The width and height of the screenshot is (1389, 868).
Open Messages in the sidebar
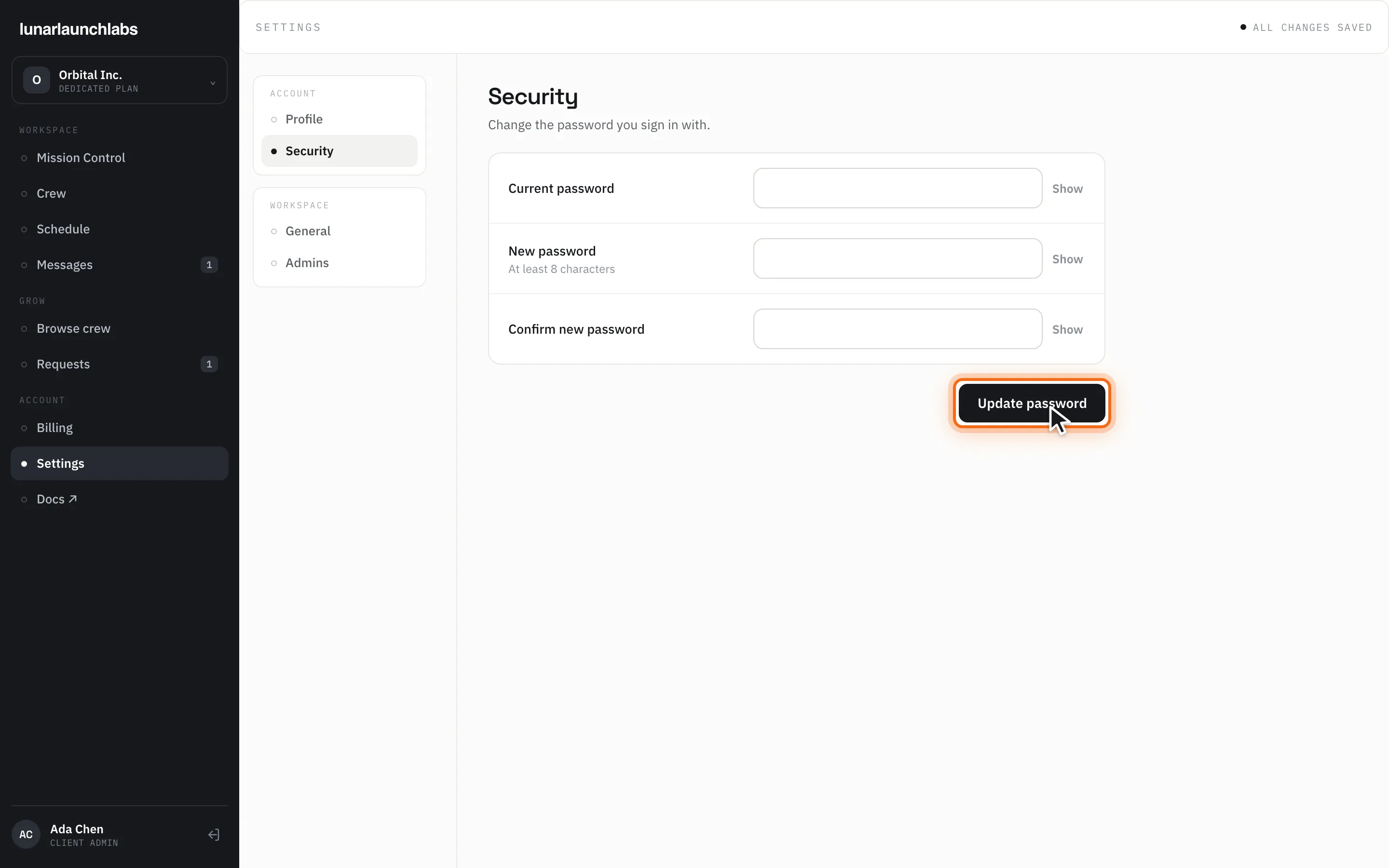click(120, 265)
